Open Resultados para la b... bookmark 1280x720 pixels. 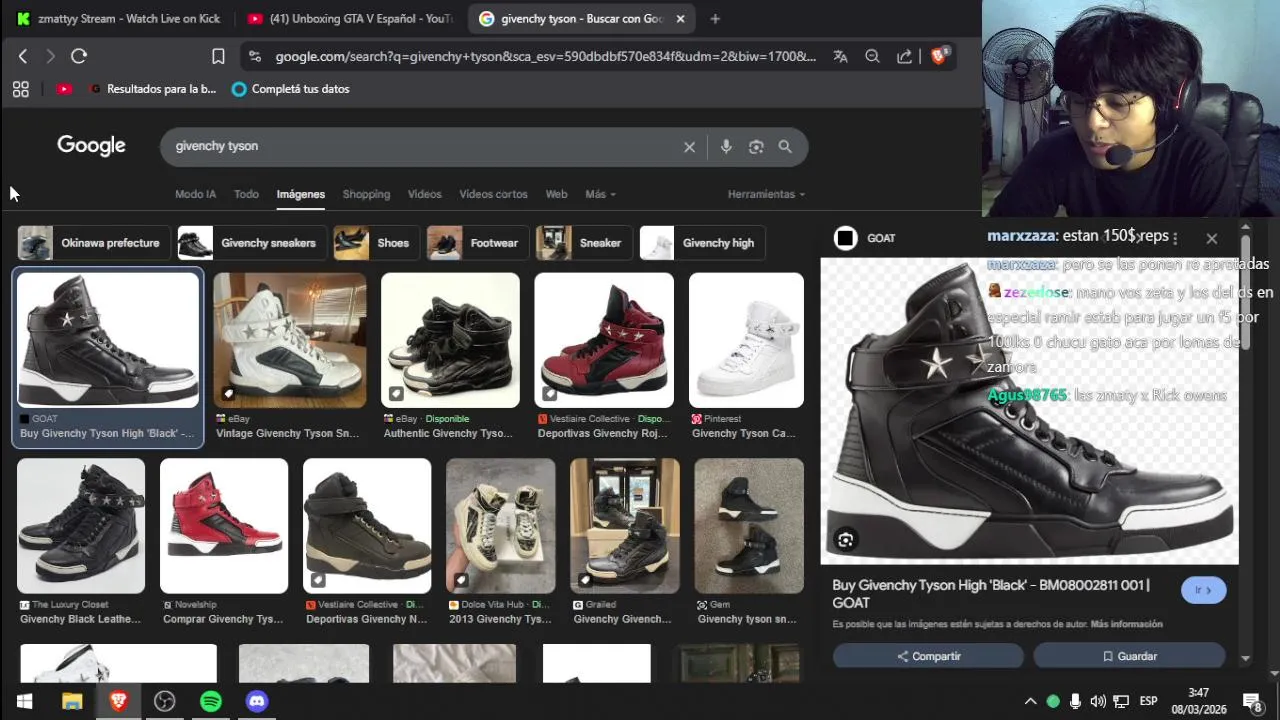[153, 89]
